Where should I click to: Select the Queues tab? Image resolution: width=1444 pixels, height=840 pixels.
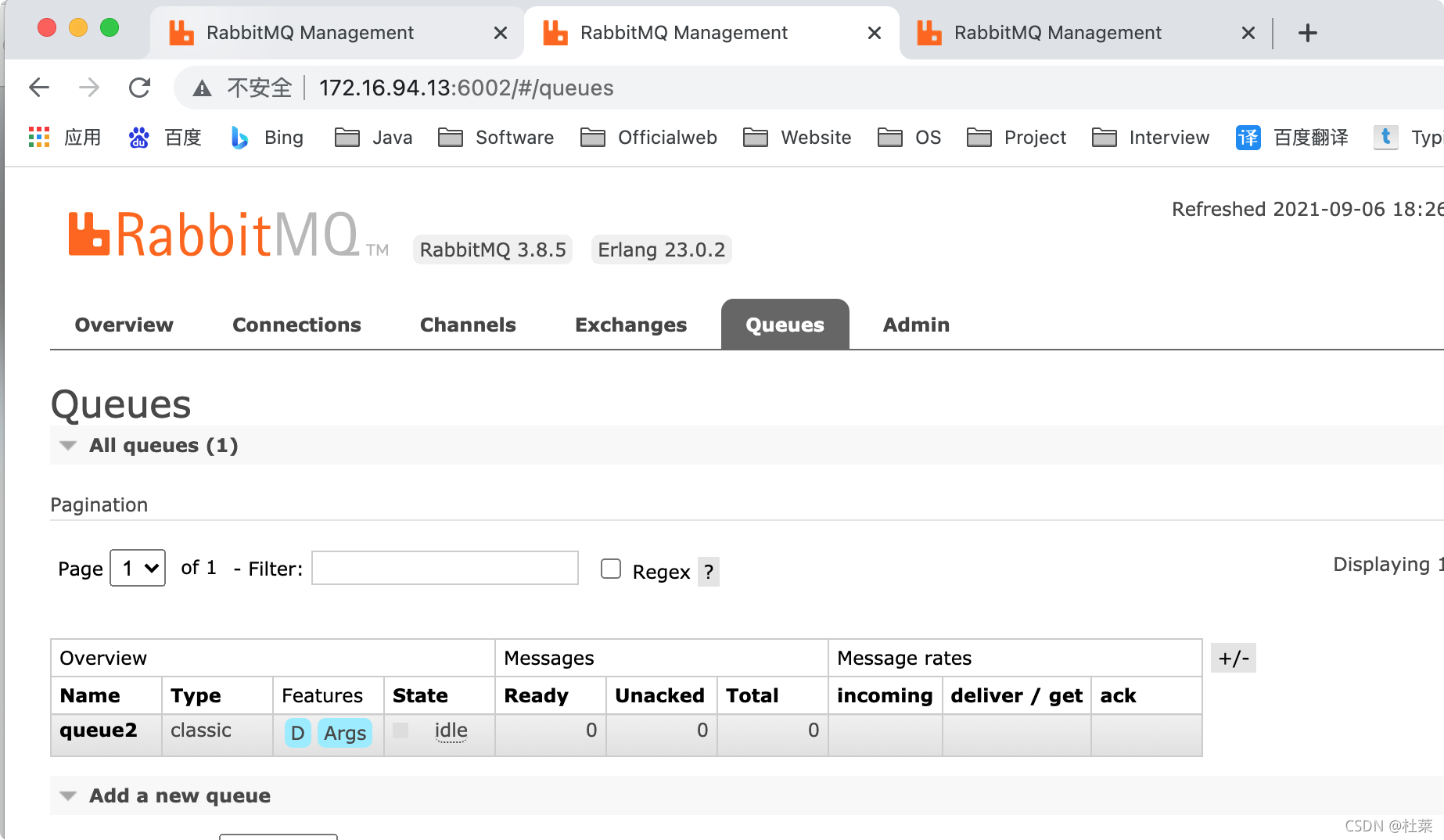[785, 325]
